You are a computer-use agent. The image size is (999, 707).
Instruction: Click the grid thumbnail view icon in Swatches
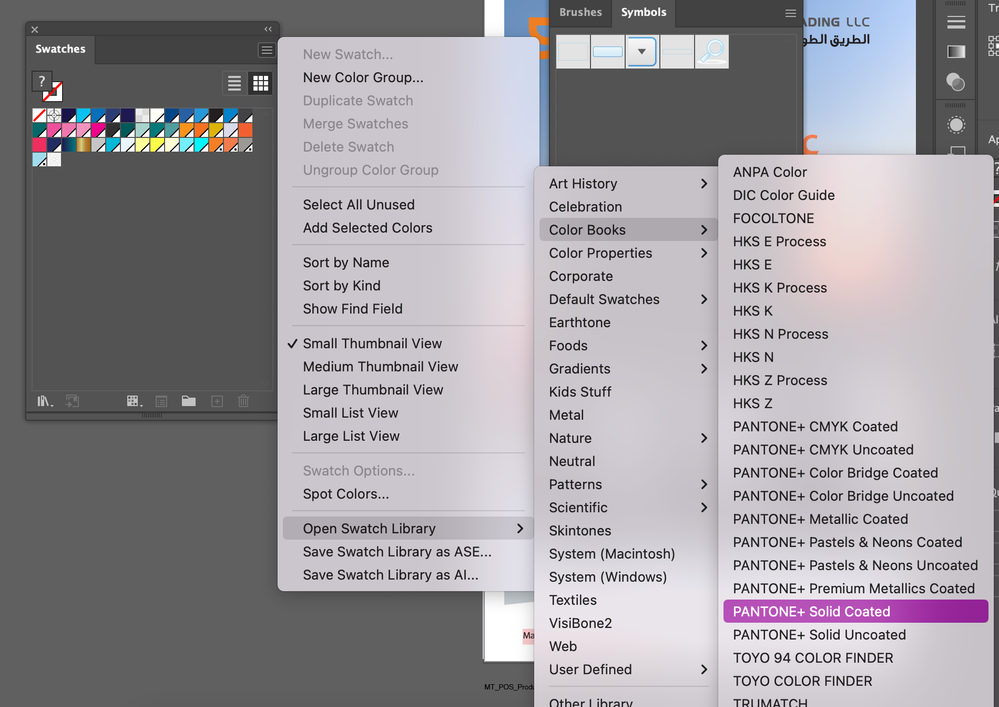pos(260,83)
